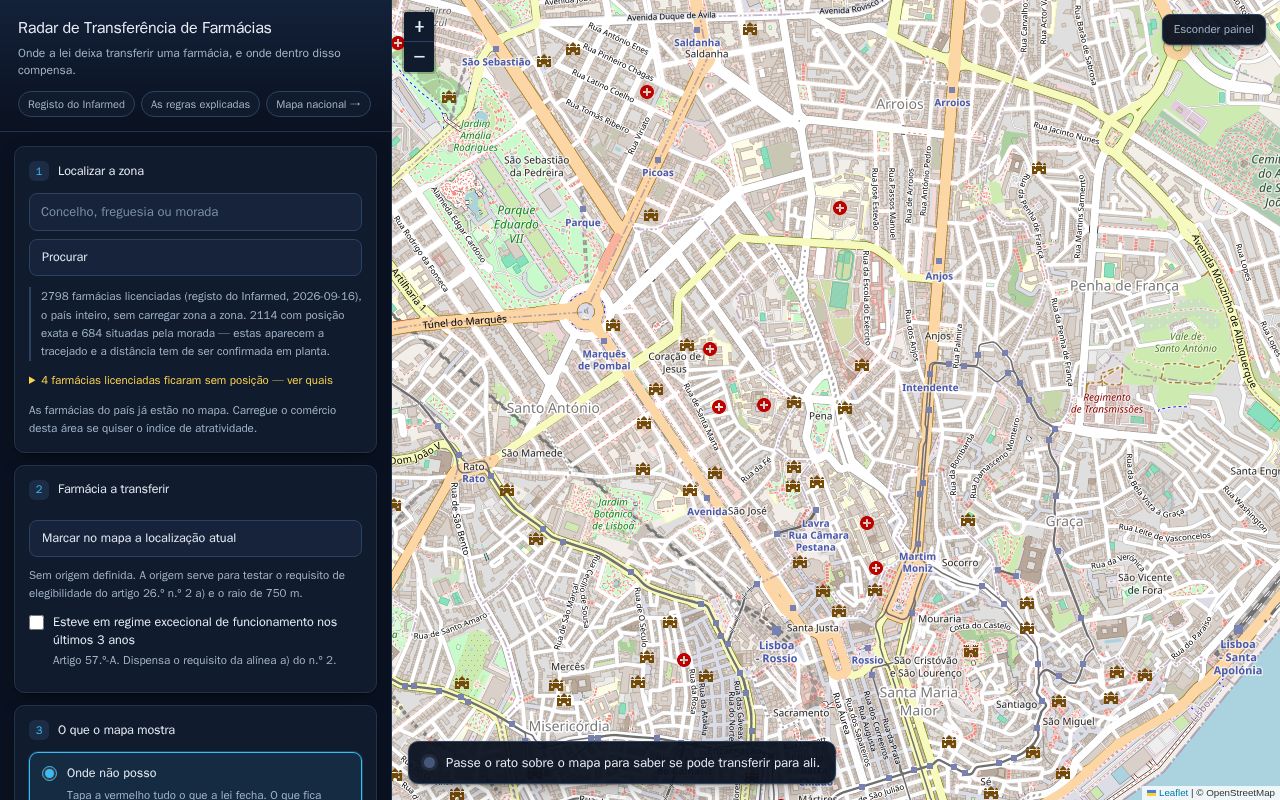Open the castle marker above Jardim Amália Rodrigues
The width and height of the screenshot is (1280, 800).
pos(449,97)
